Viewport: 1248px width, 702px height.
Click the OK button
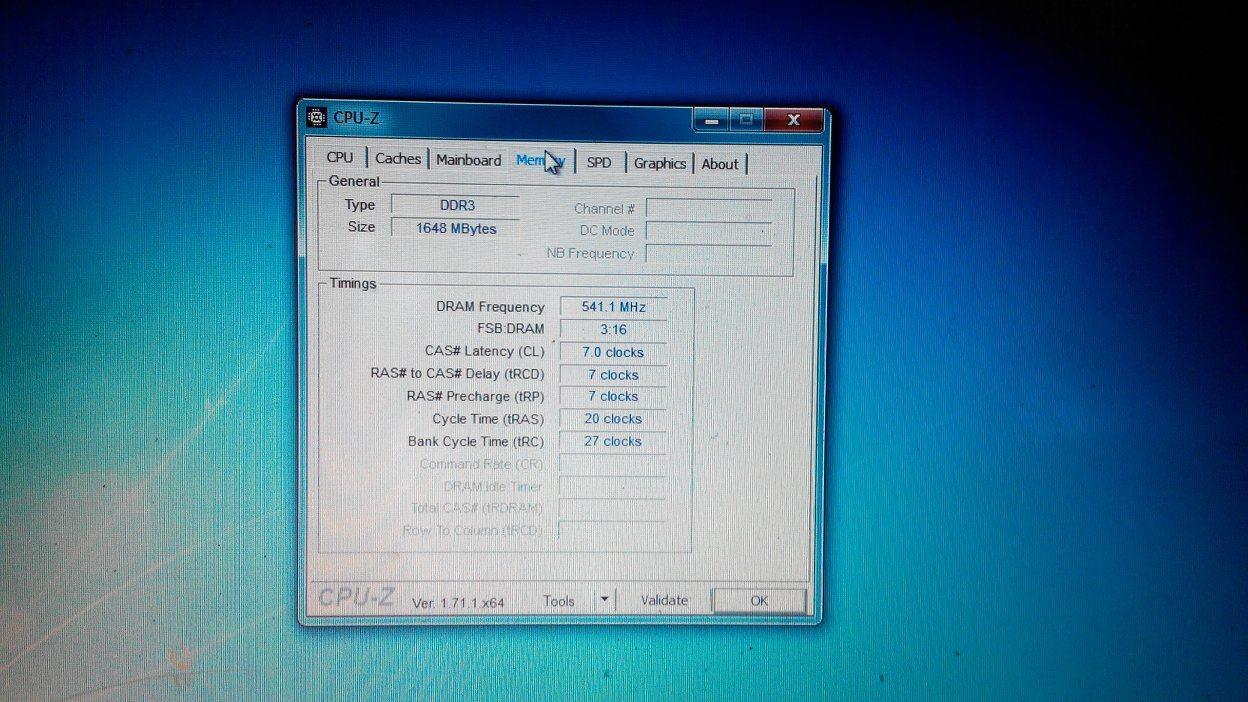759,600
